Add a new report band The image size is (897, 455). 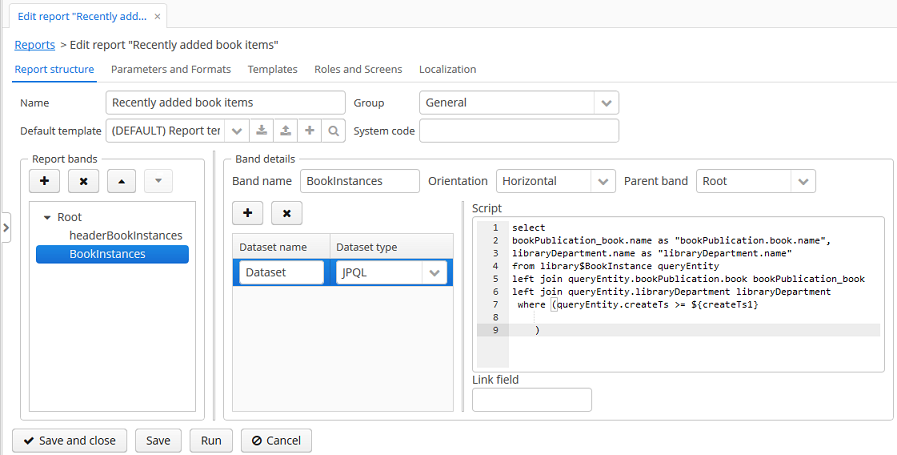point(44,181)
